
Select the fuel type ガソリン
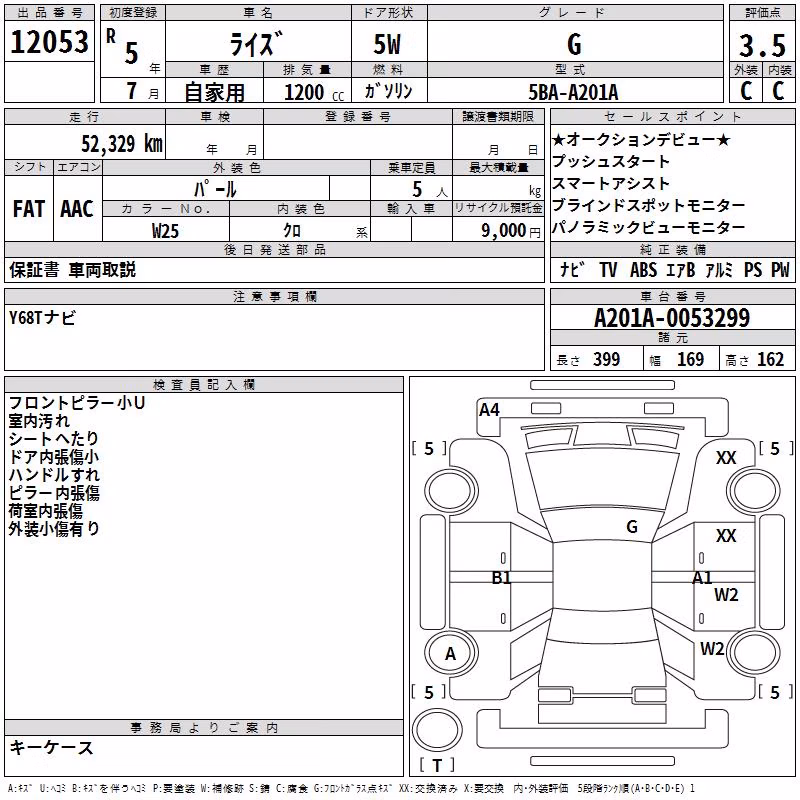388,91
